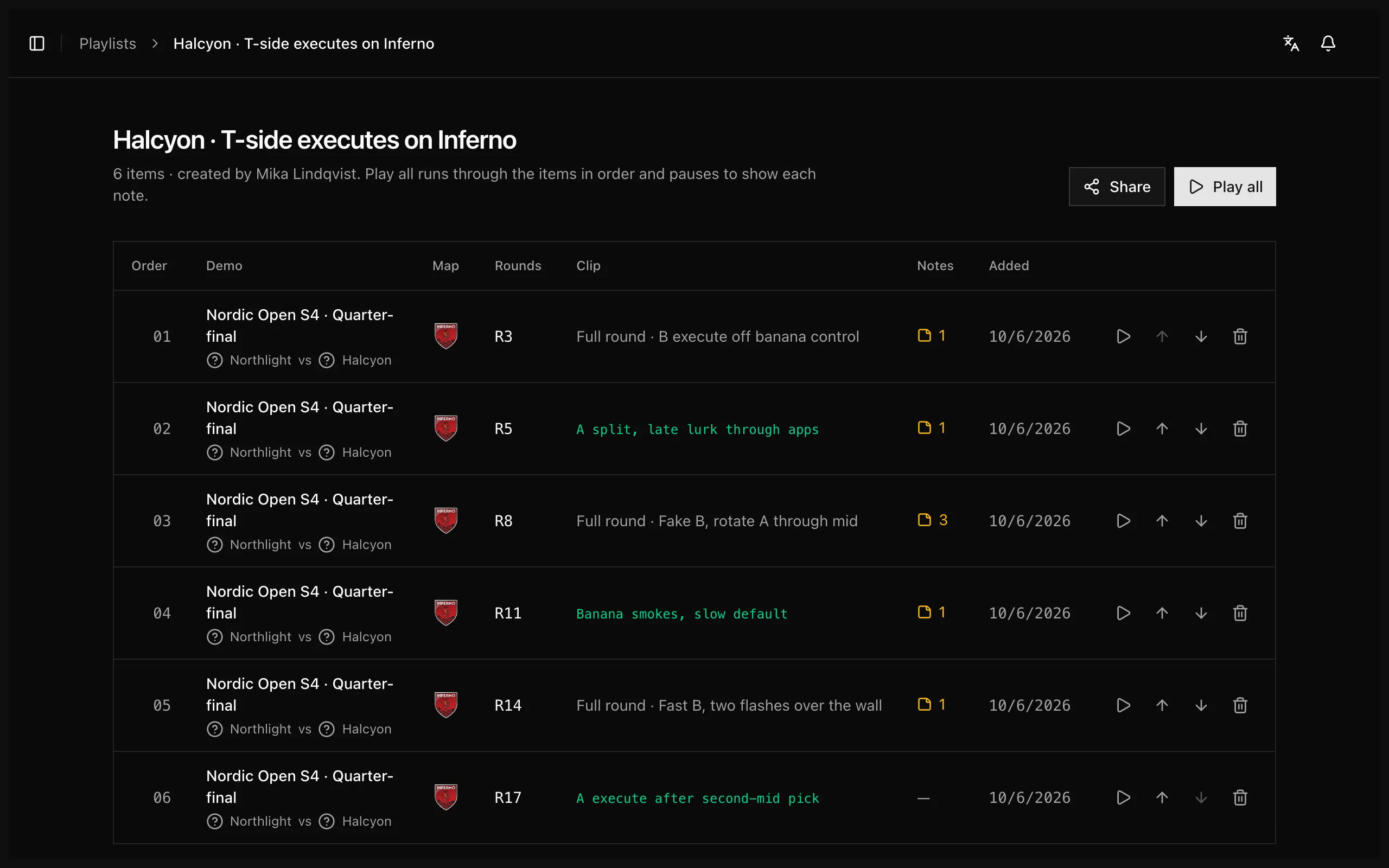Play the R5 A split clip

[x=1123, y=429]
